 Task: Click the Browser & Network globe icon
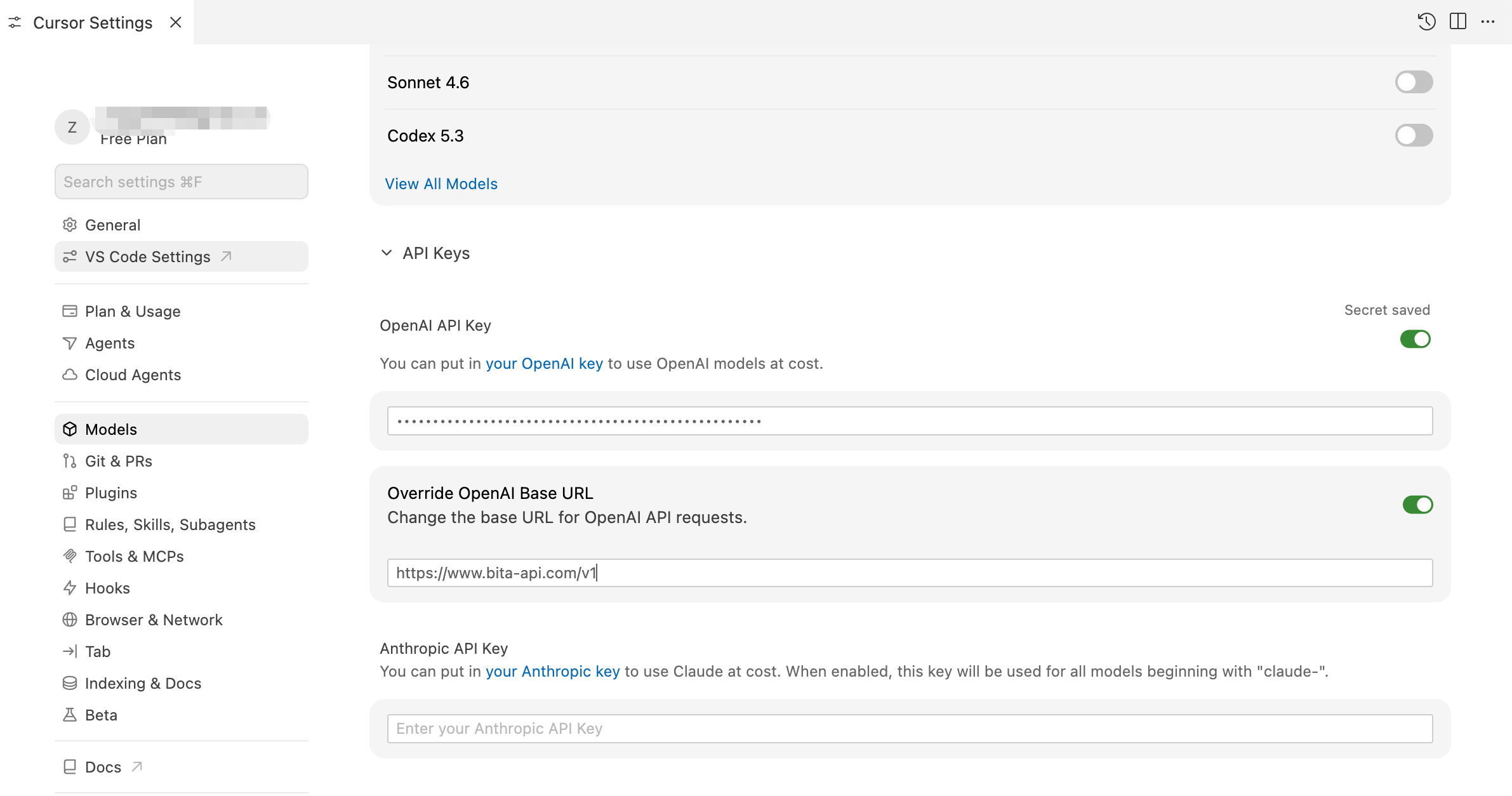click(70, 620)
